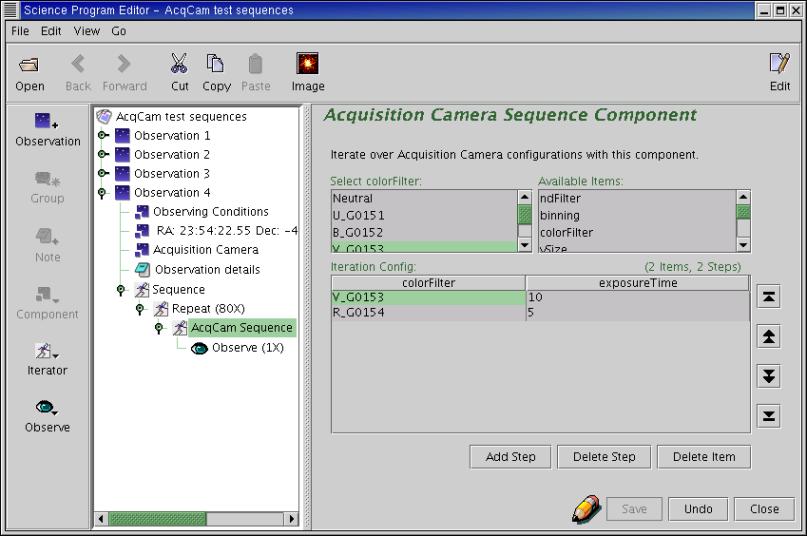The image size is (807, 536).
Task: Click the Copy toolbar icon
Action: point(215,63)
